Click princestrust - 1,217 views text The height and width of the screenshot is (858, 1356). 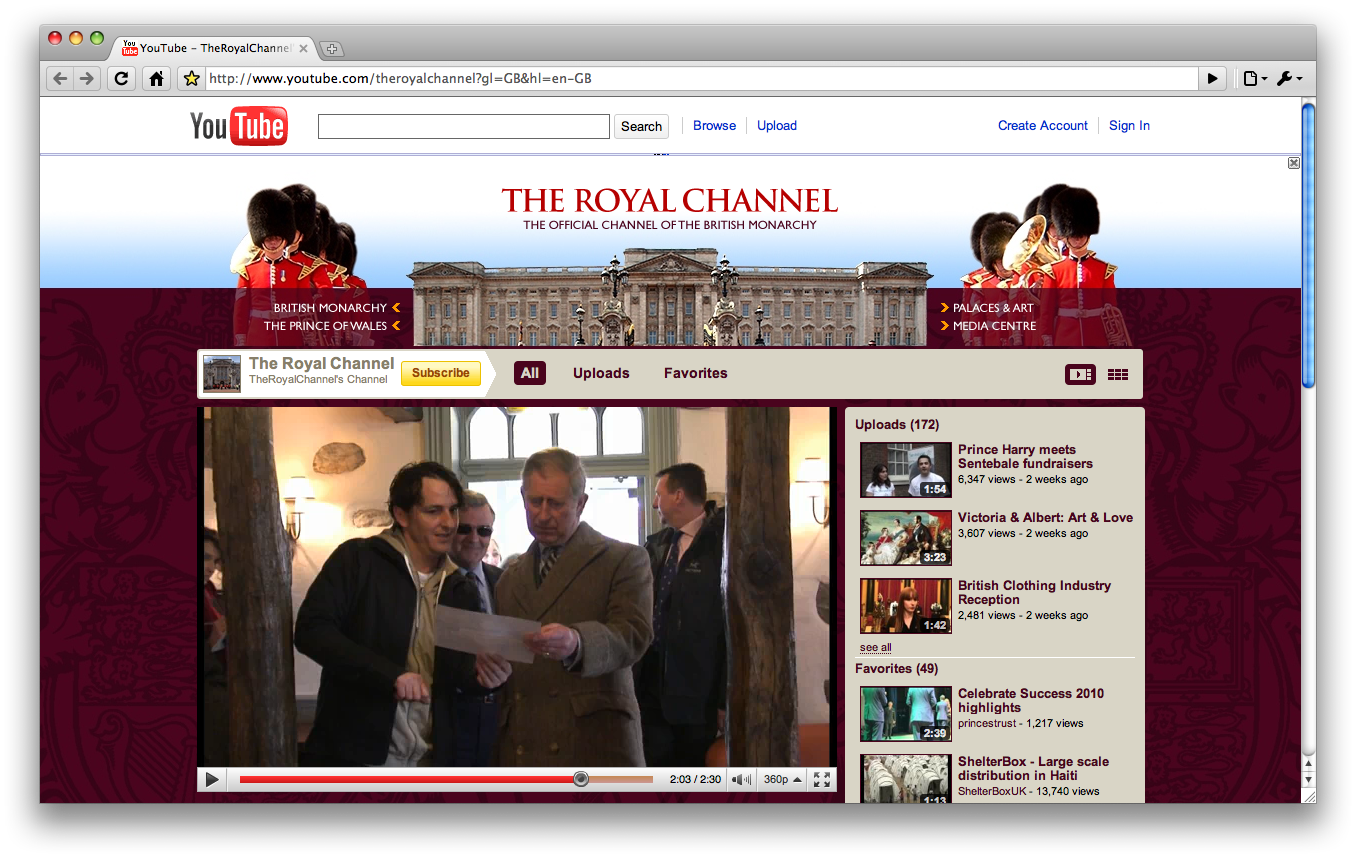1021,724
